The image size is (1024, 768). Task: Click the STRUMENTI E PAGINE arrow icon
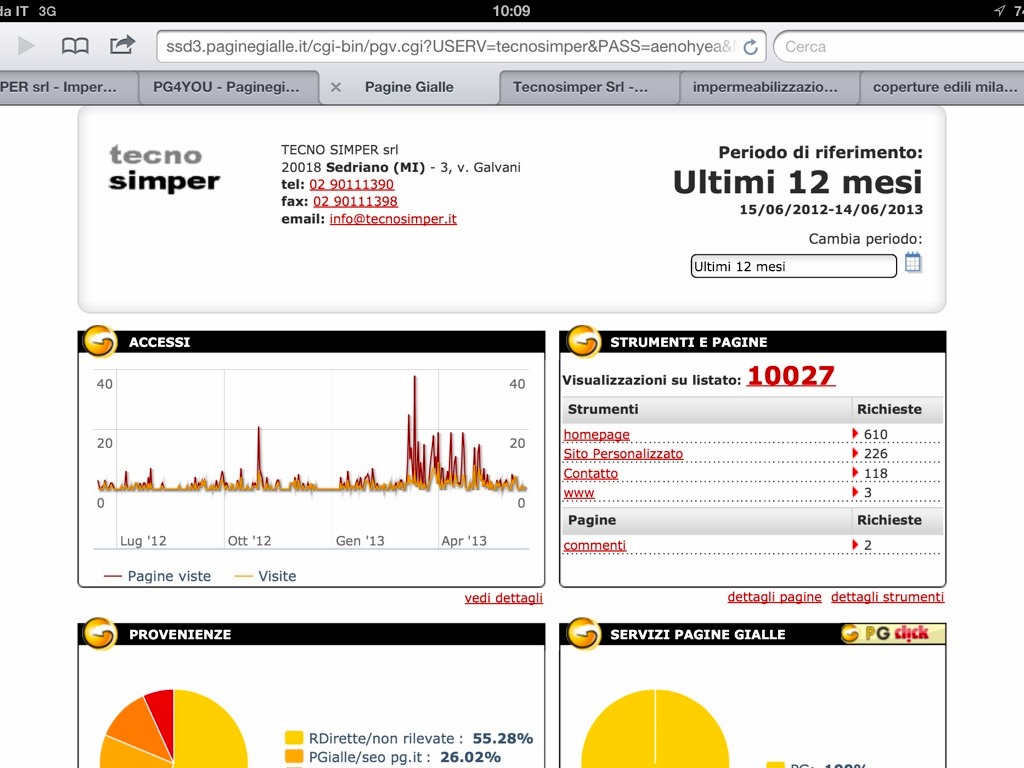point(583,342)
